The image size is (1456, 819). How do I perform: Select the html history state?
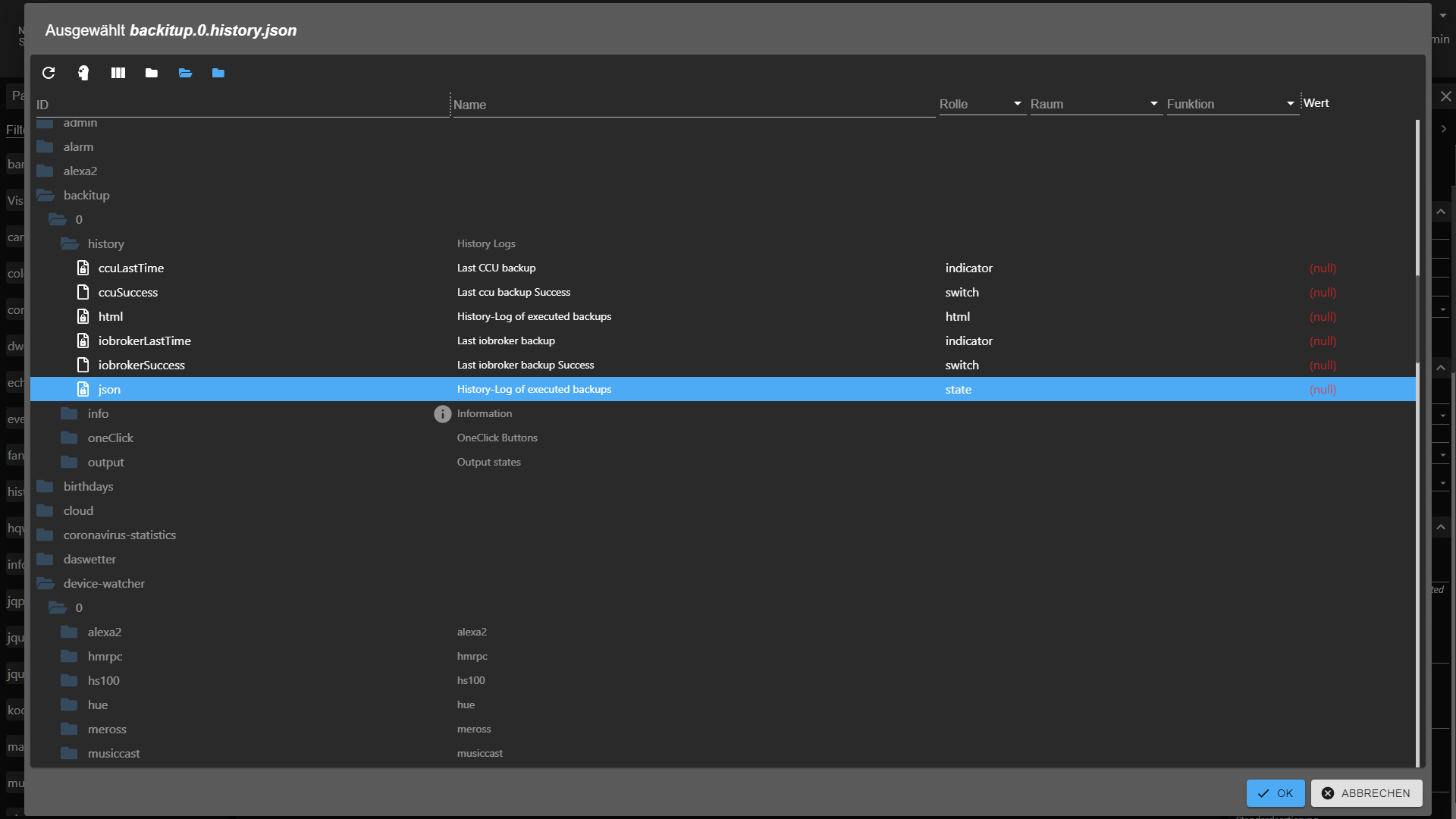pos(111,317)
